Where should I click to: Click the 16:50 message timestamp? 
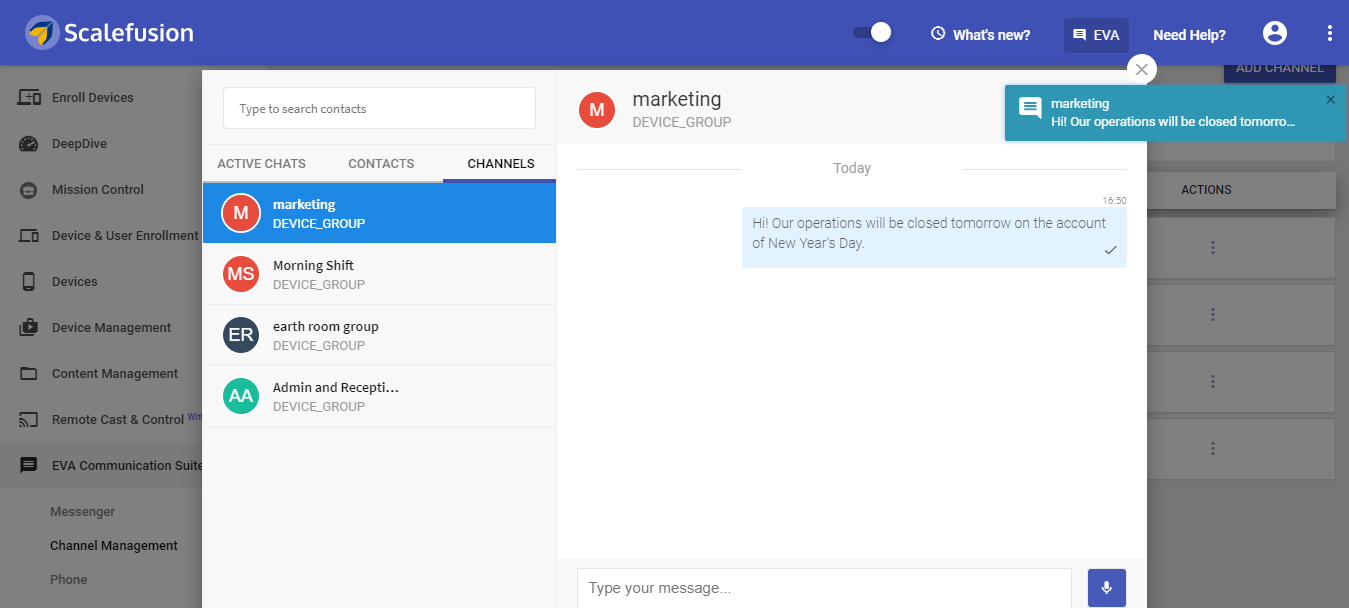pos(1114,200)
